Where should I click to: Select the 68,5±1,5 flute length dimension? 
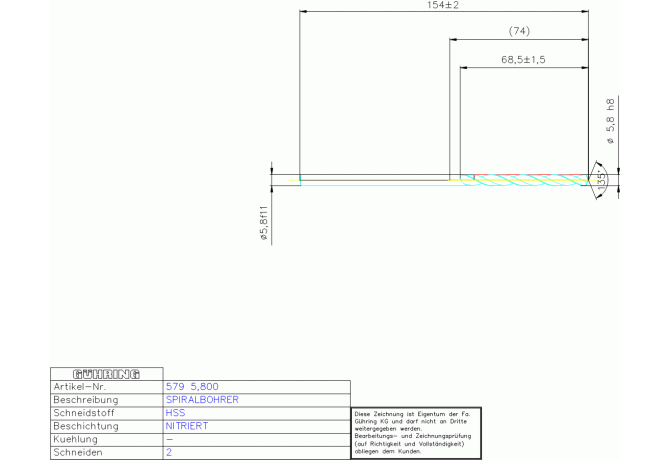[523, 60]
